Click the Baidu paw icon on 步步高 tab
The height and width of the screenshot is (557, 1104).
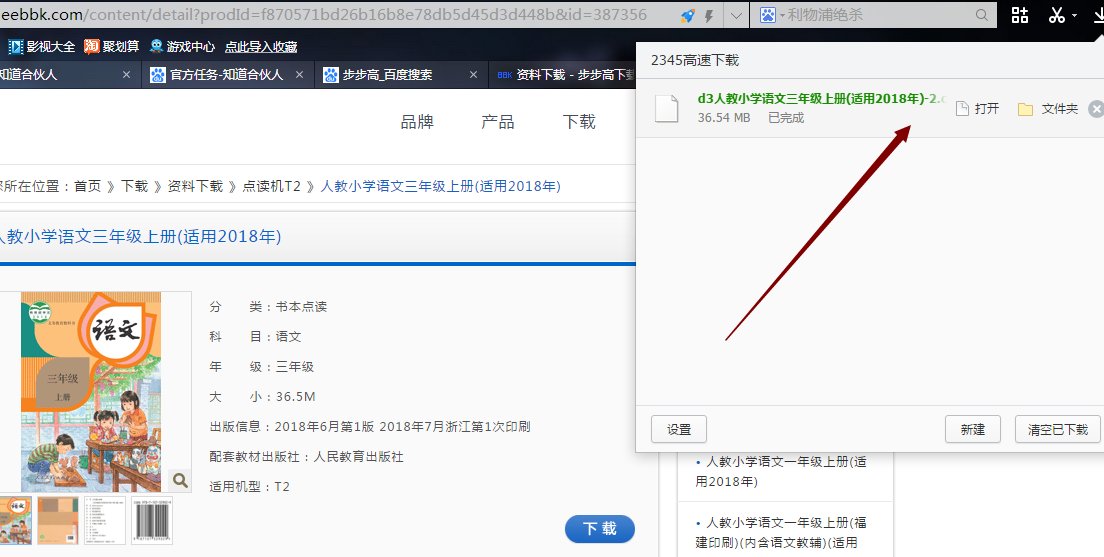coord(331,75)
